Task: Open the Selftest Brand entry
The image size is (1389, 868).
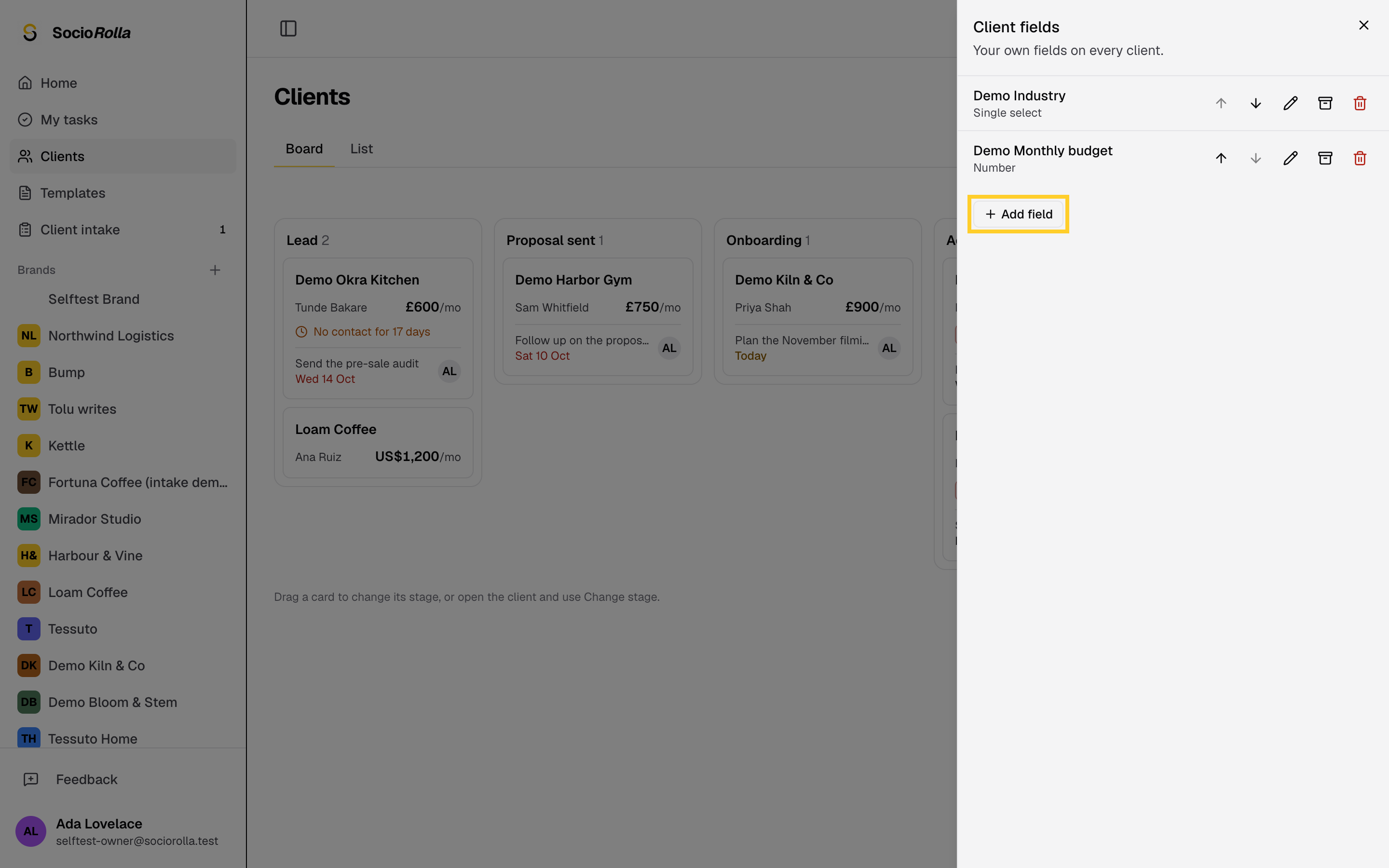Action: click(123, 299)
